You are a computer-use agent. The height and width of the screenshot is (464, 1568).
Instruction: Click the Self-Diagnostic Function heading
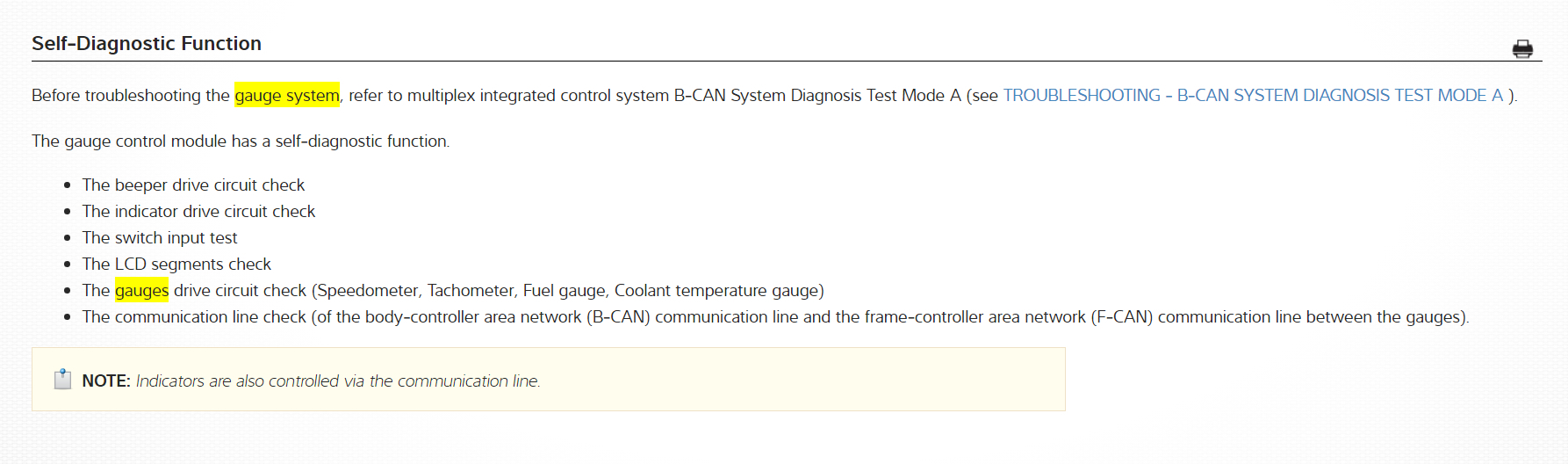147,44
